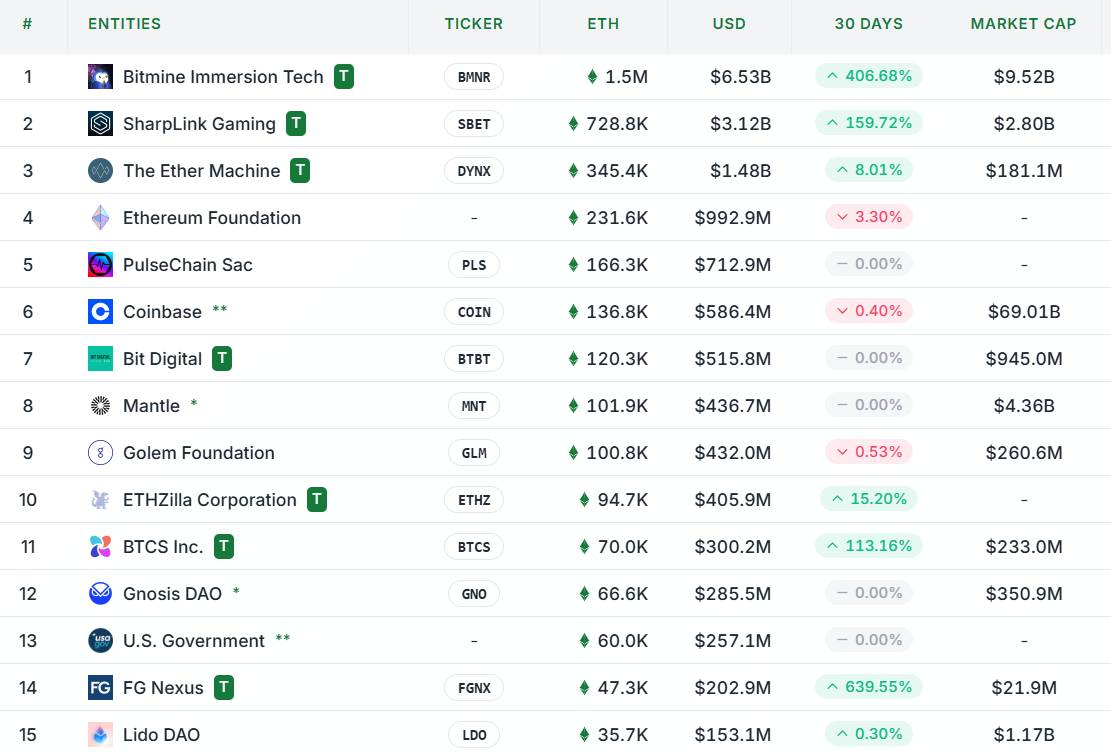Click the BTCS Inc. logo icon
1111x753 pixels.
click(x=100, y=546)
